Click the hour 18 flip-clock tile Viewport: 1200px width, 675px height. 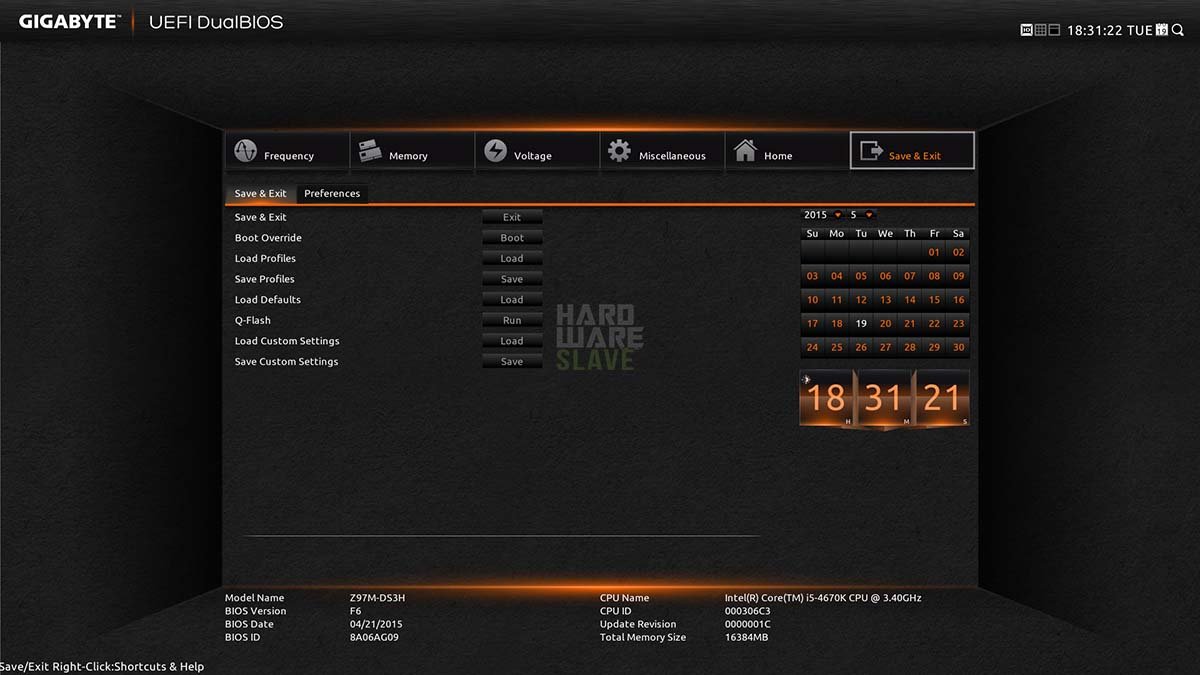(x=827, y=399)
